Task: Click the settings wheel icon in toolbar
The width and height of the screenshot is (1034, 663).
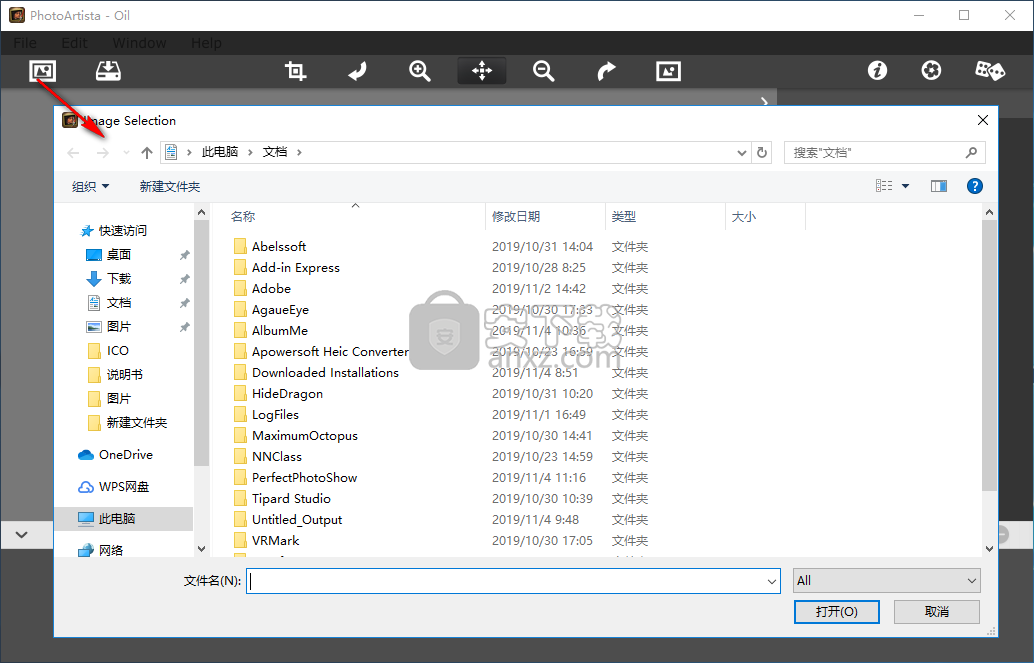Action: coord(931,71)
